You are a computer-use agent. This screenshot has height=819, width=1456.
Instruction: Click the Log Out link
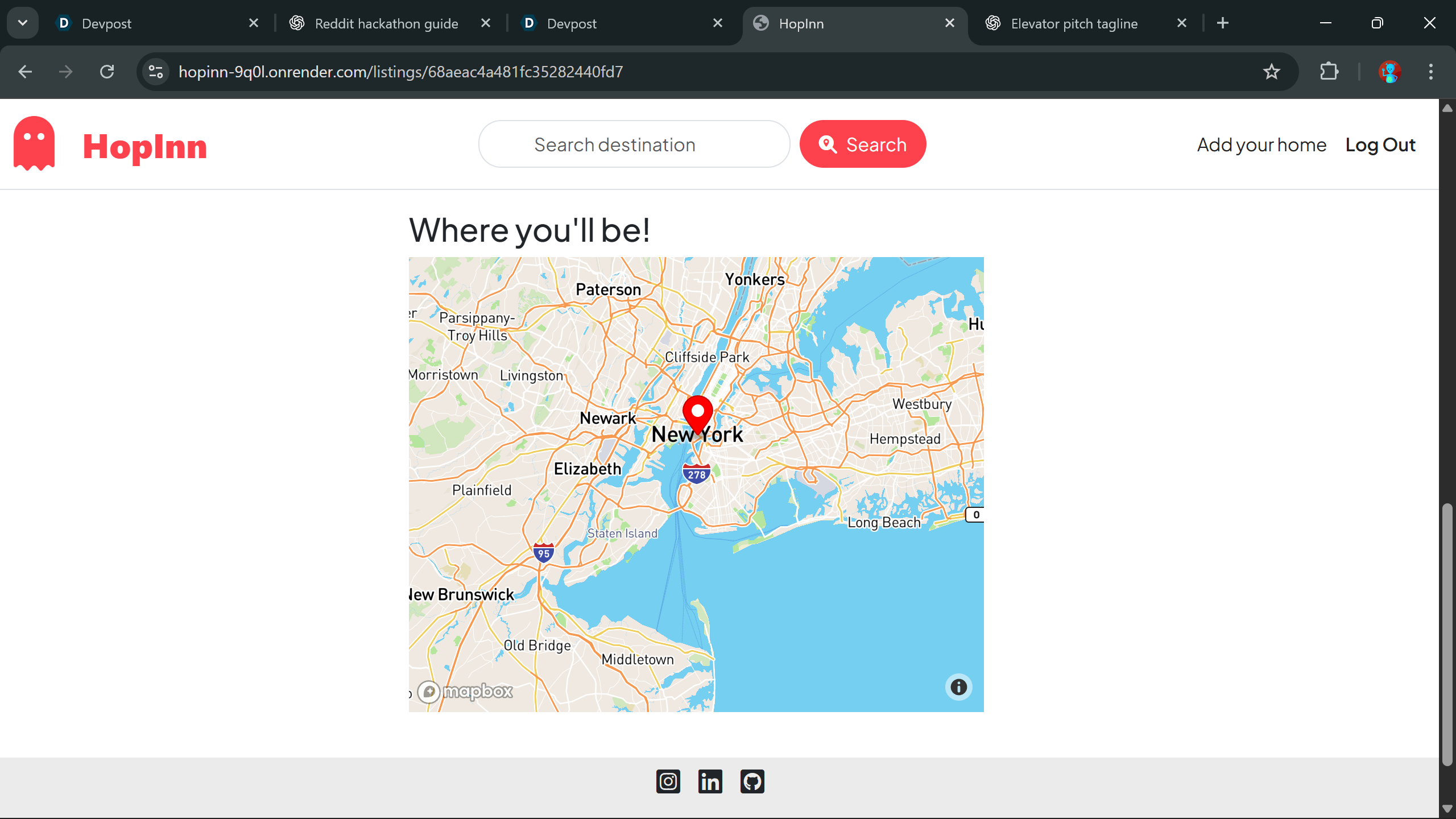click(x=1380, y=145)
